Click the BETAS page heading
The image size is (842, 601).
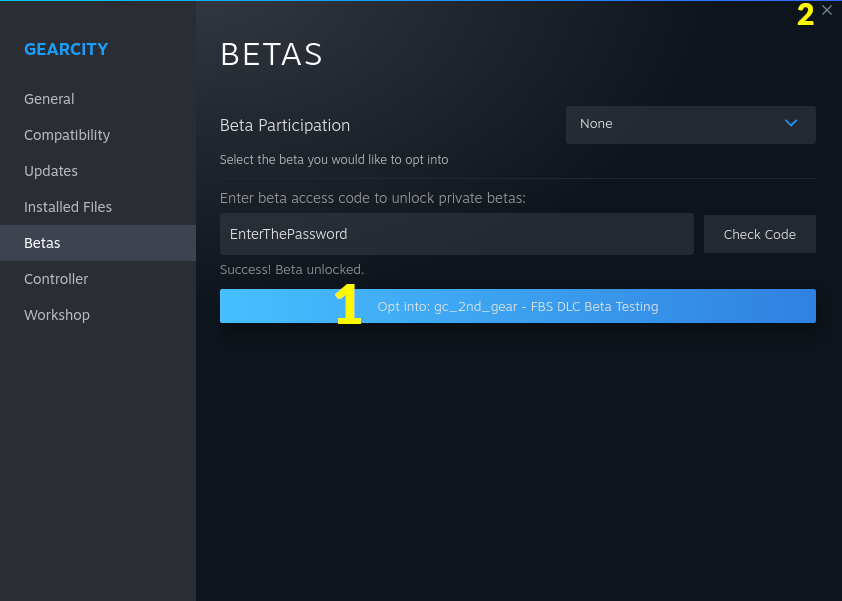click(271, 55)
